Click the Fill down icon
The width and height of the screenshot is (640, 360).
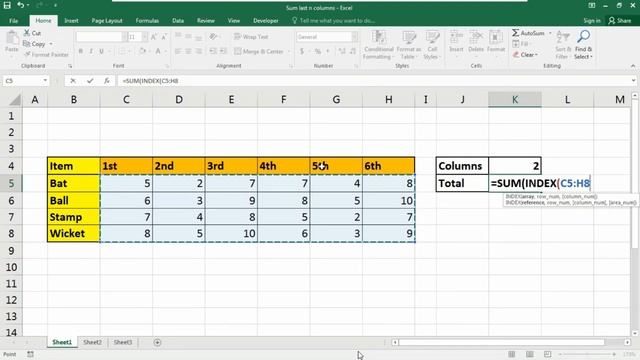(516, 44)
